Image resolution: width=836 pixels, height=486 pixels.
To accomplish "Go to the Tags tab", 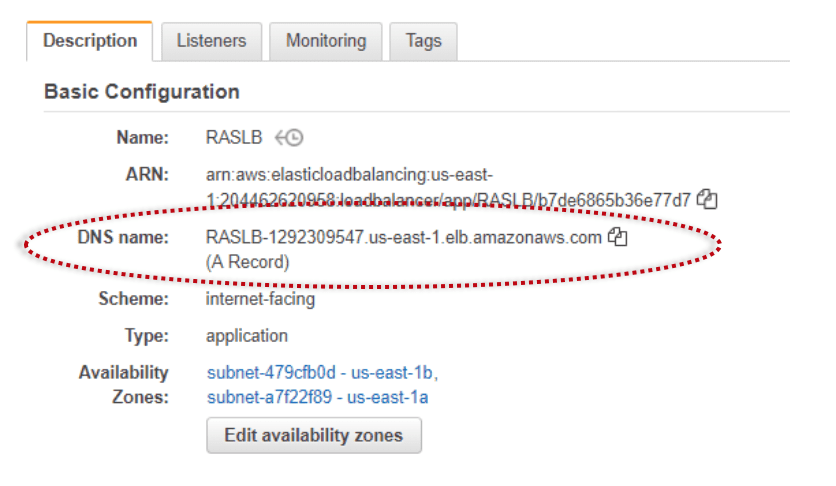I will pyautogui.click(x=423, y=41).
